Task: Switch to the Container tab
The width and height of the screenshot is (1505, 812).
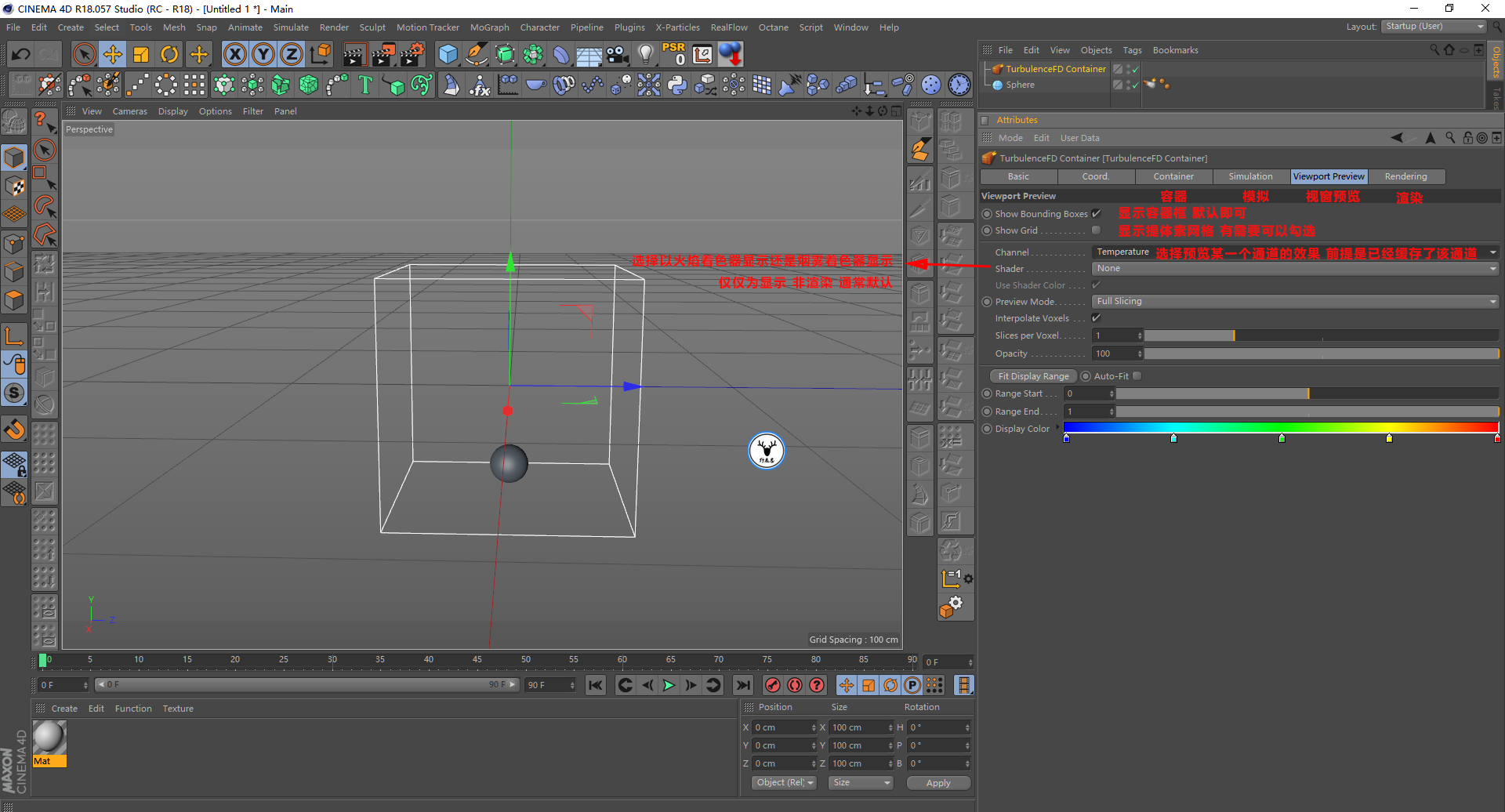Action: pos(1173,176)
